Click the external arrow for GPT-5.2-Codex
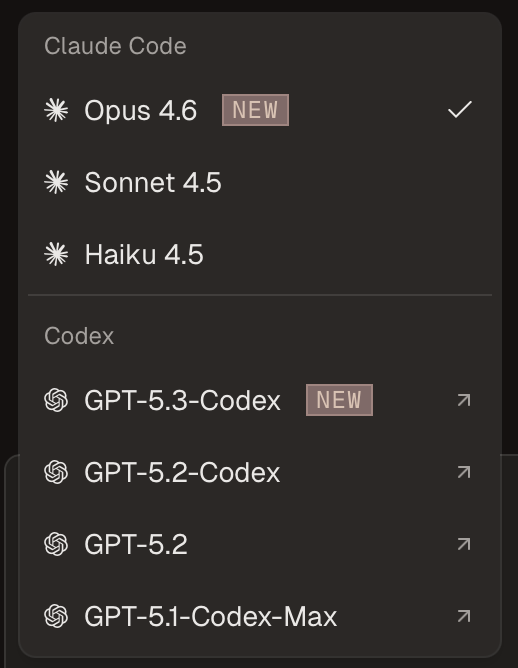 point(464,472)
